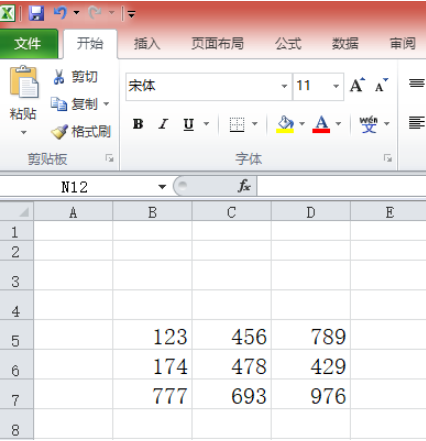Switch to the 开始 tab
The height and width of the screenshot is (441, 426).
tap(90, 44)
